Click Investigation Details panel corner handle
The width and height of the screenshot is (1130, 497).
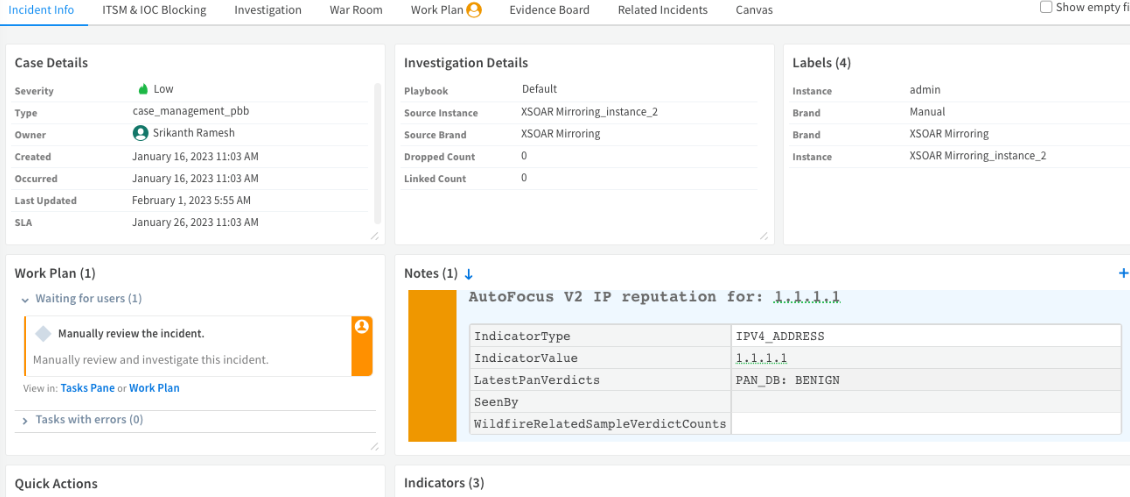[764, 236]
